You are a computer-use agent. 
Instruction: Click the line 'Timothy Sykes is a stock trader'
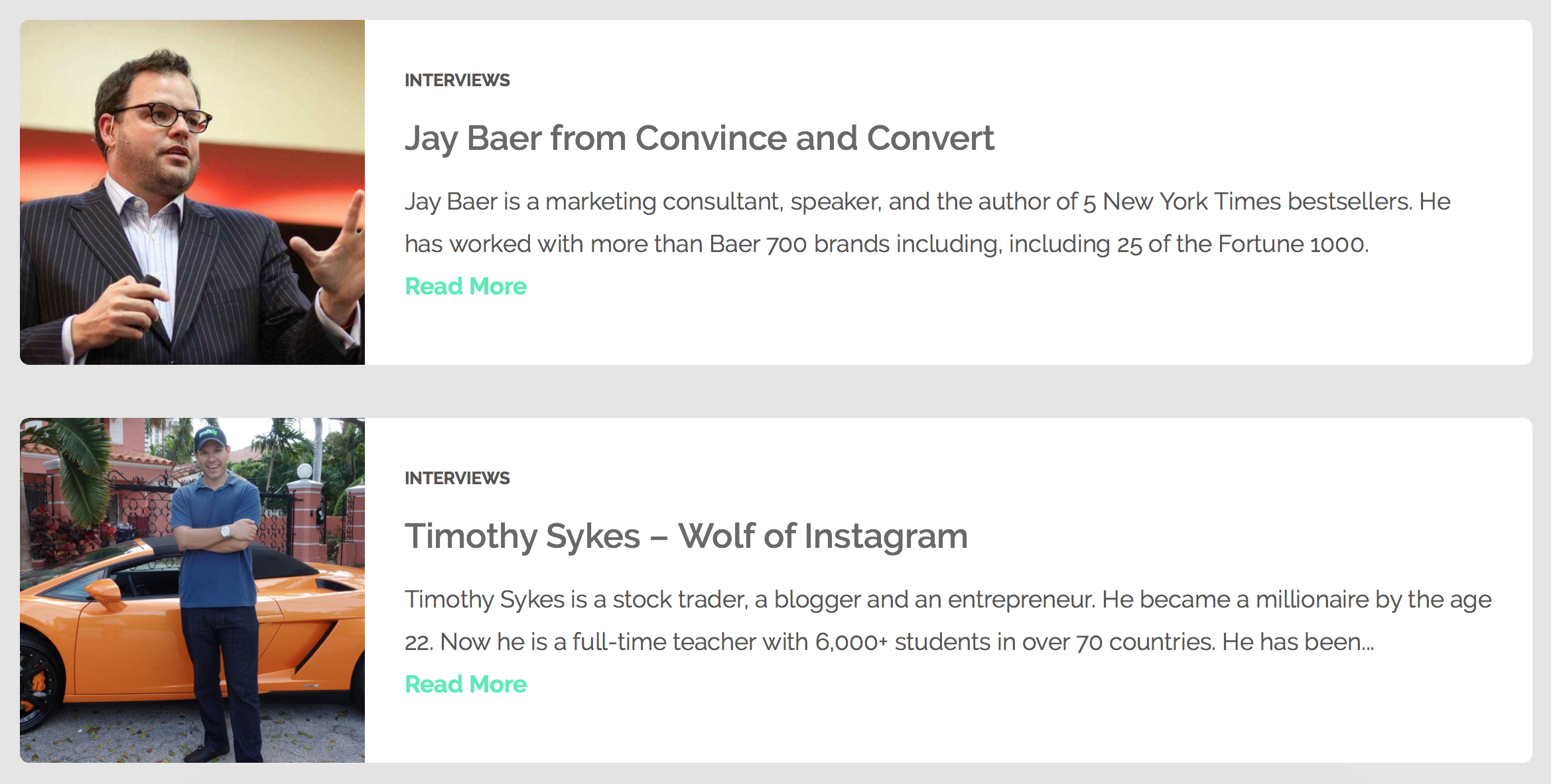click(947, 600)
